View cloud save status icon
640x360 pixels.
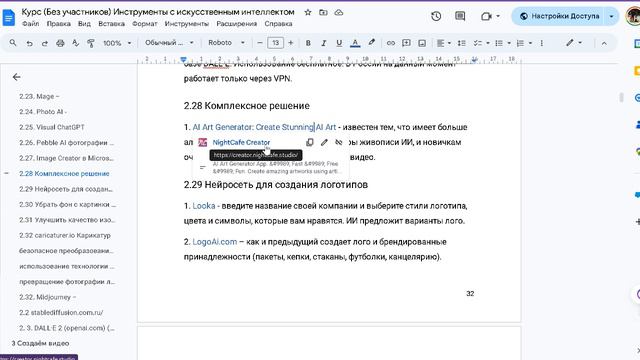tap(339, 13)
